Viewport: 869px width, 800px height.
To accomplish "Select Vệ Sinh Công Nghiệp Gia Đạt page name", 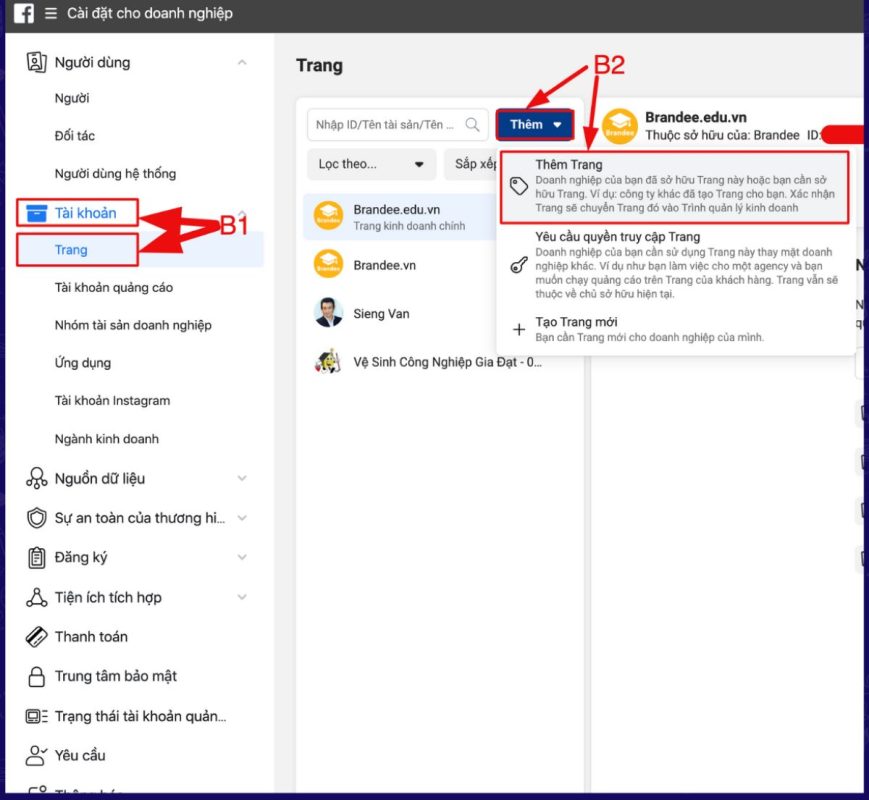I will [448, 362].
